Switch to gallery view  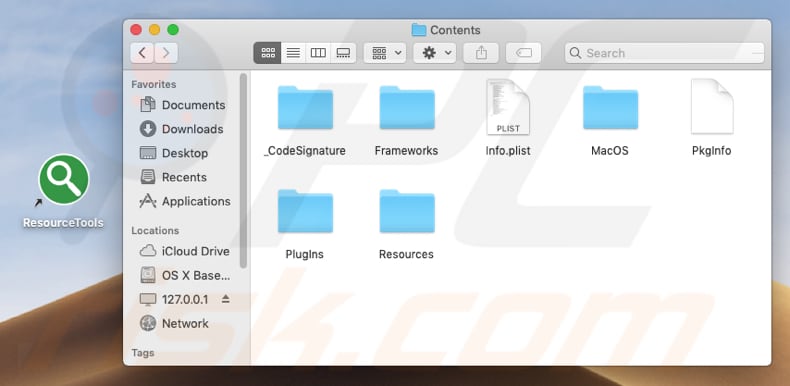click(343, 53)
